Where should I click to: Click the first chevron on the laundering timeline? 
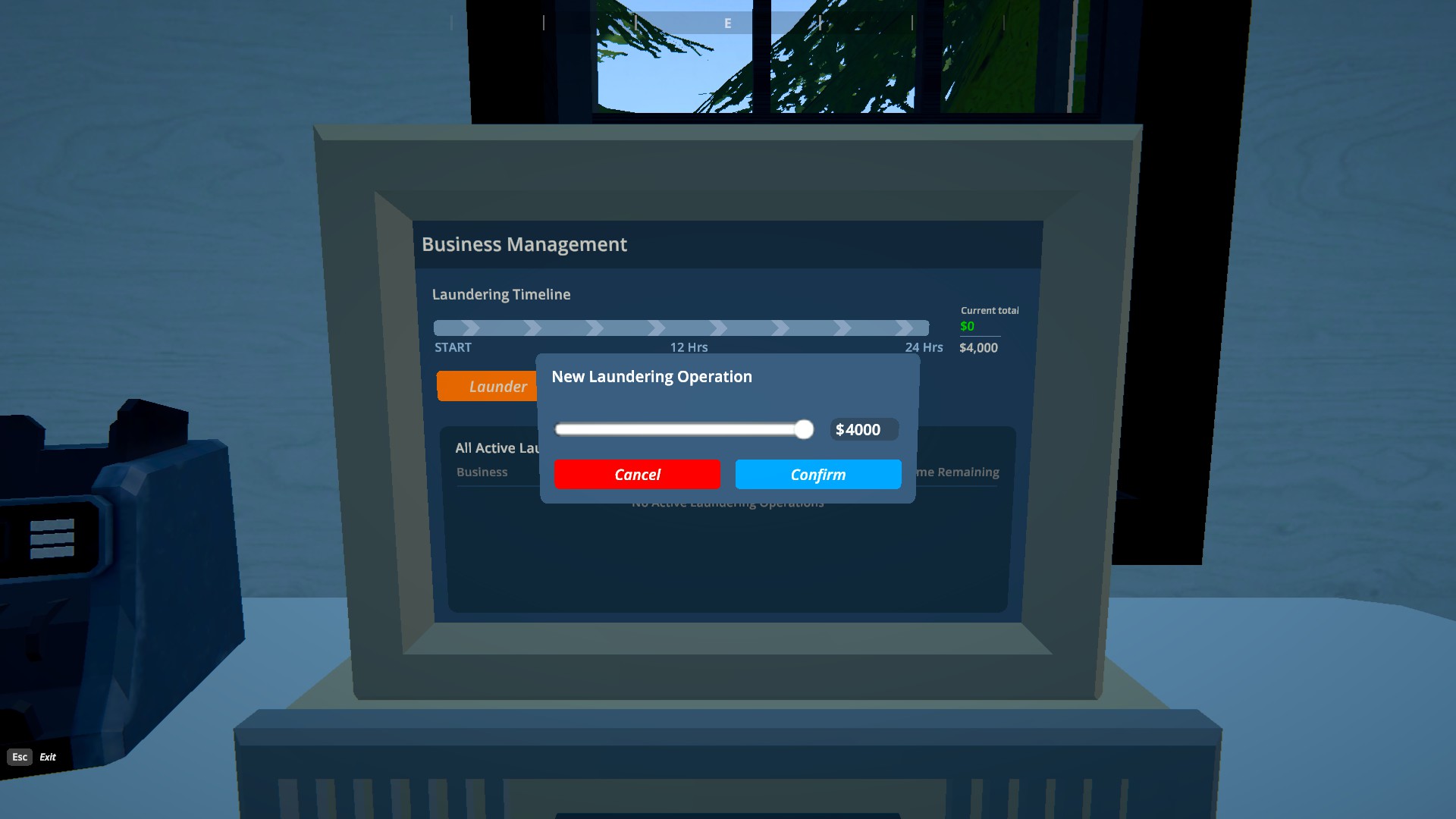click(x=471, y=328)
